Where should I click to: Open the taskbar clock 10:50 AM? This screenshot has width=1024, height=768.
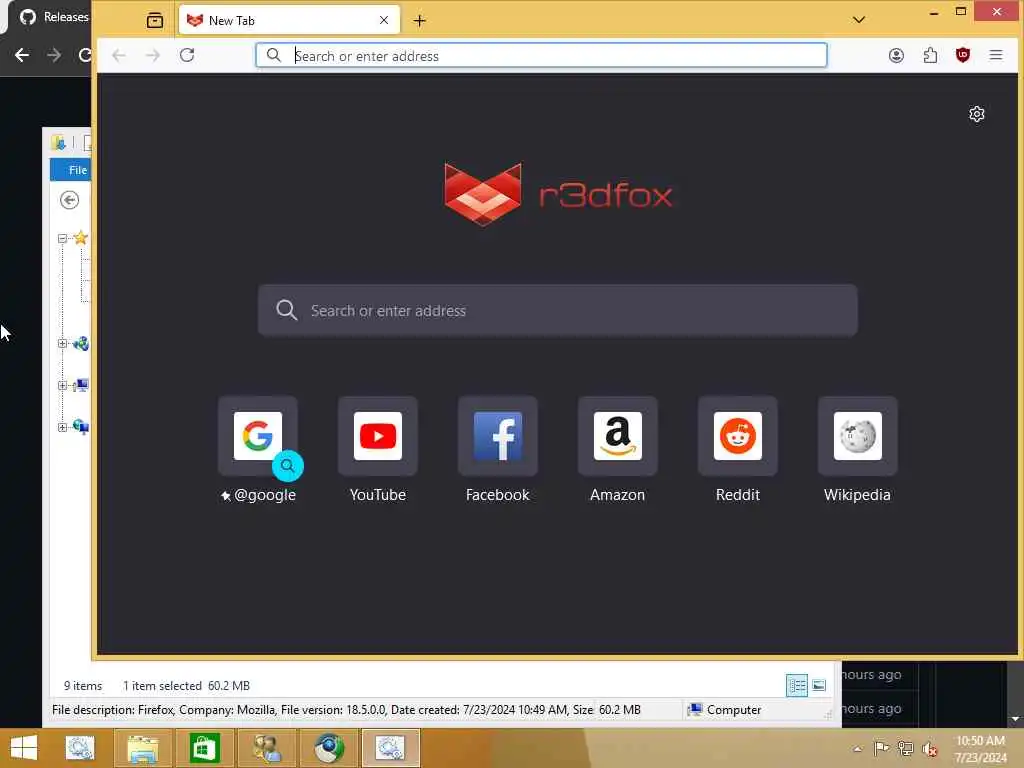980,748
